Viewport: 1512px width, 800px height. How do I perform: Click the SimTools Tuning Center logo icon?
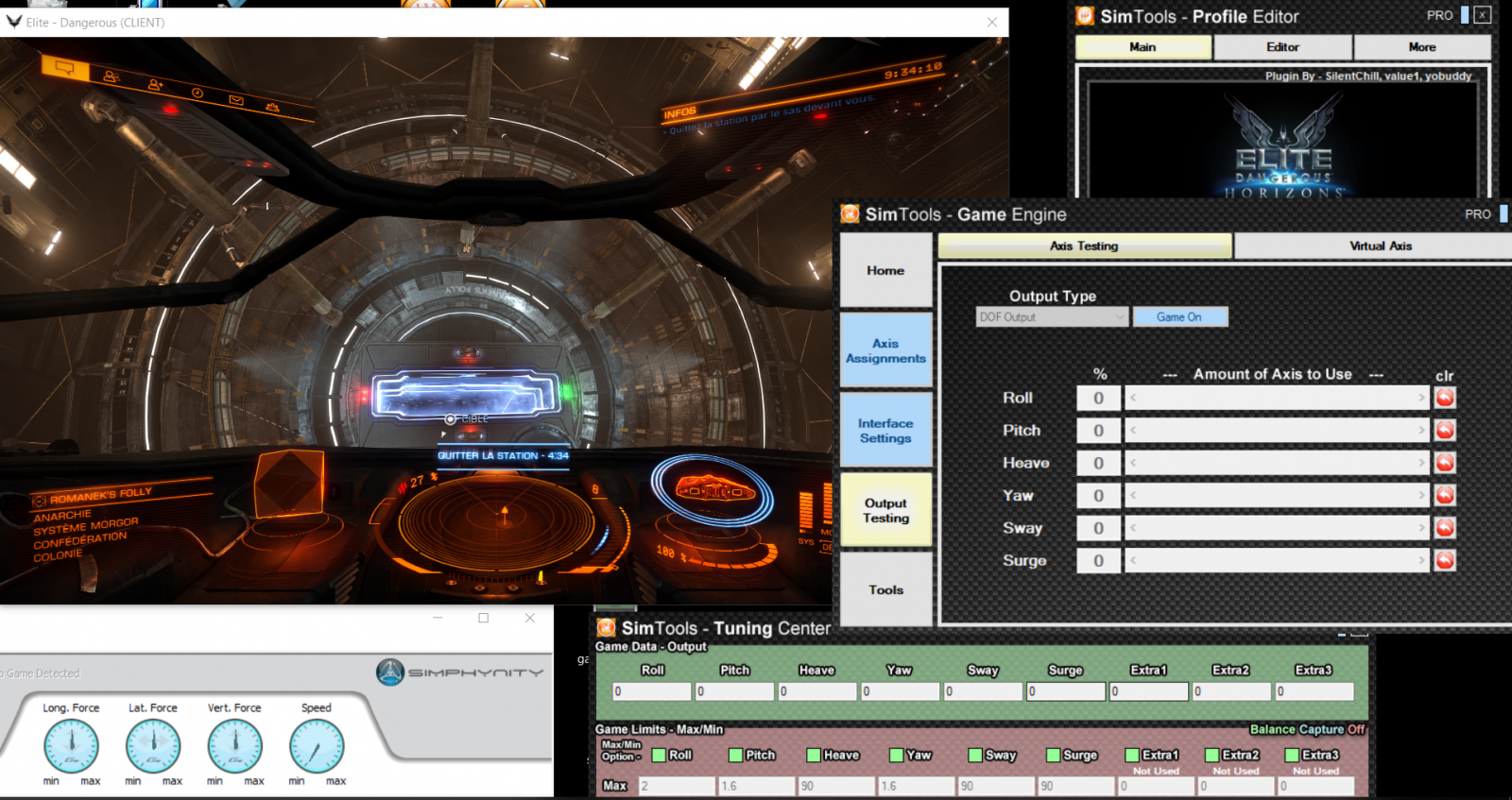tap(606, 627)
